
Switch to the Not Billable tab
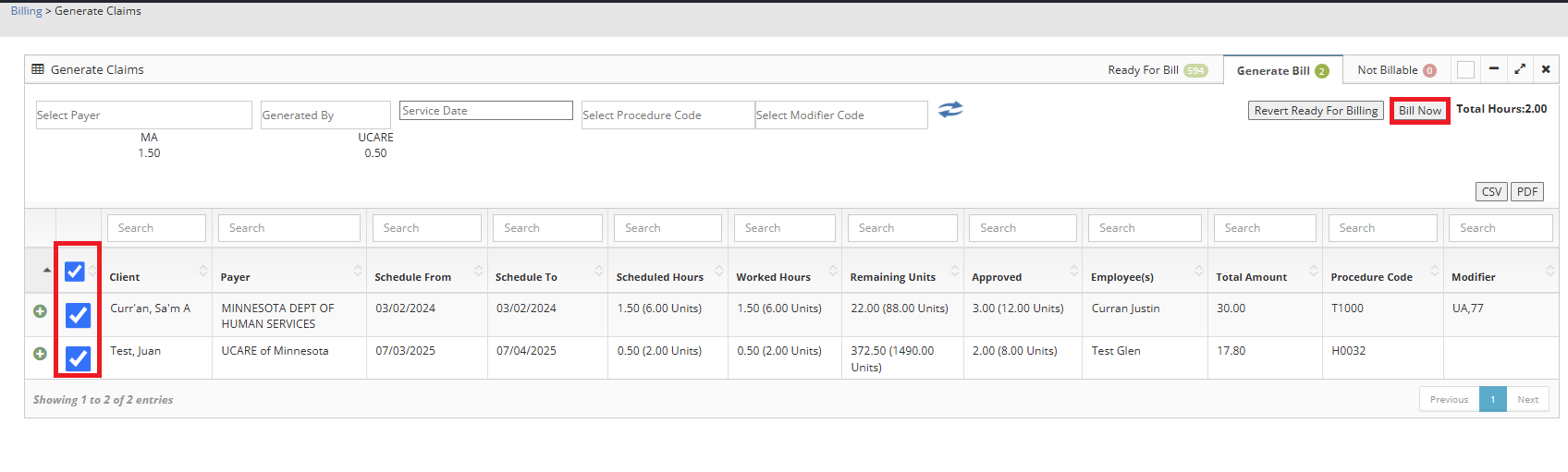(1396, 70)
